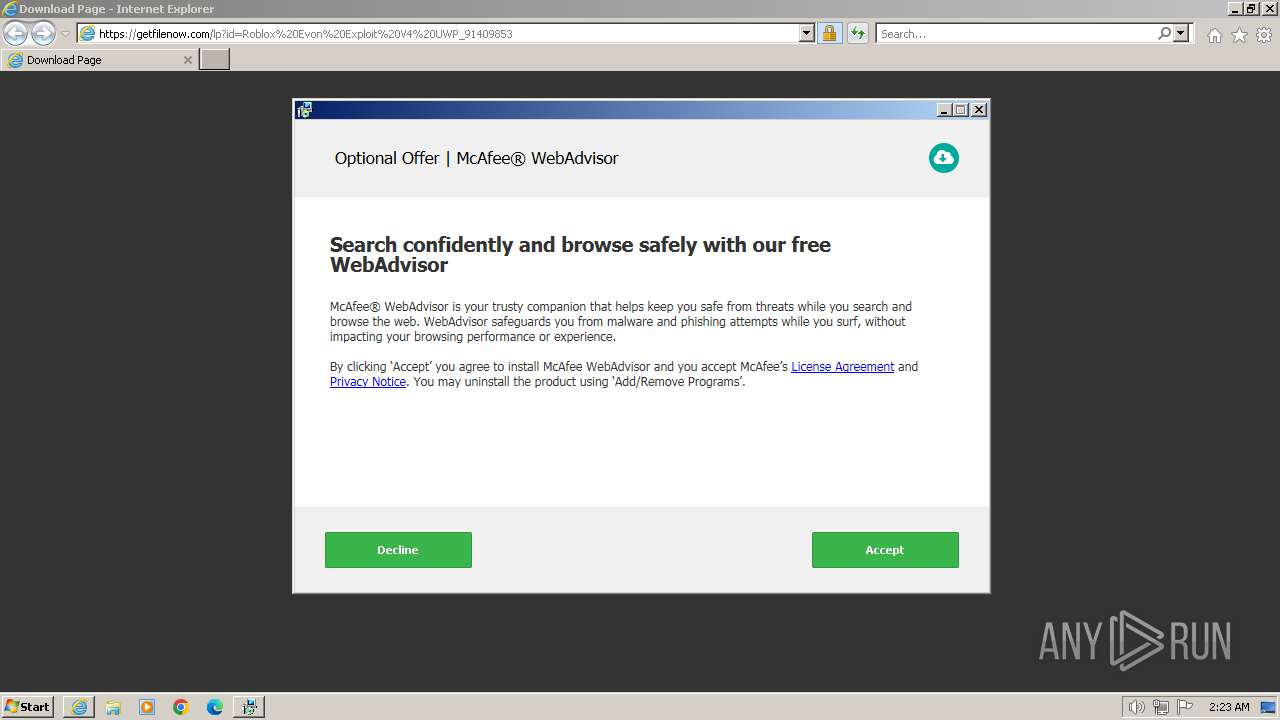Image resolution: width=1280 pixels, height=720 pixels.
Task: Click the Search box in toolbar
Action: click(x=1015, y=33)
